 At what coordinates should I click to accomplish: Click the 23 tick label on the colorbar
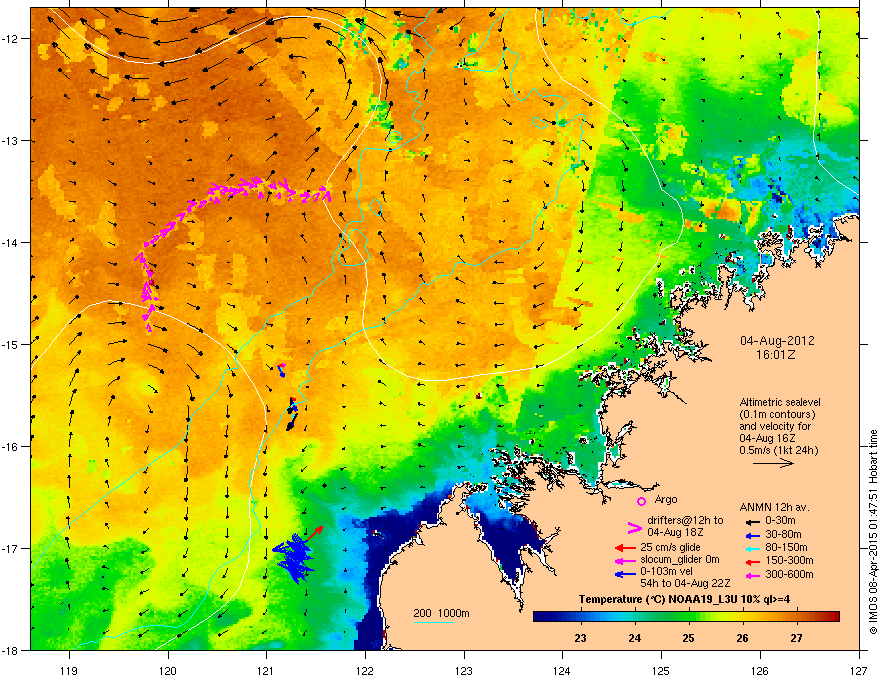click(x=580, y=638)
